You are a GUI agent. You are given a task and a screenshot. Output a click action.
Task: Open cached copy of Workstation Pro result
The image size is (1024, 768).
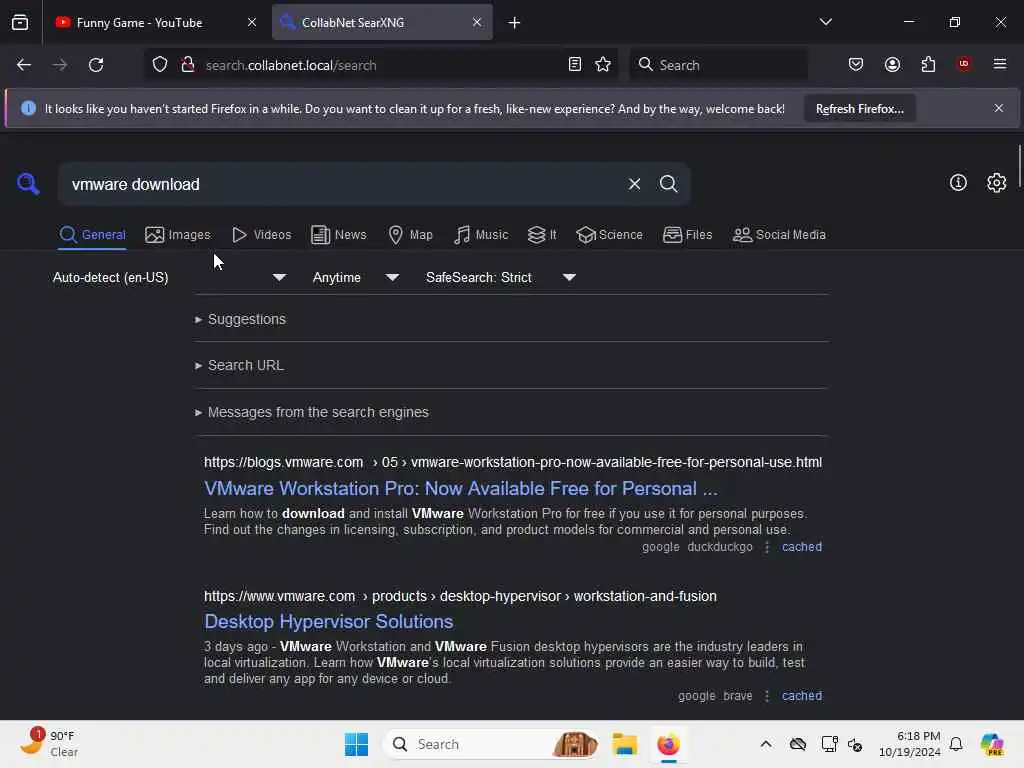tap(802, 547)
